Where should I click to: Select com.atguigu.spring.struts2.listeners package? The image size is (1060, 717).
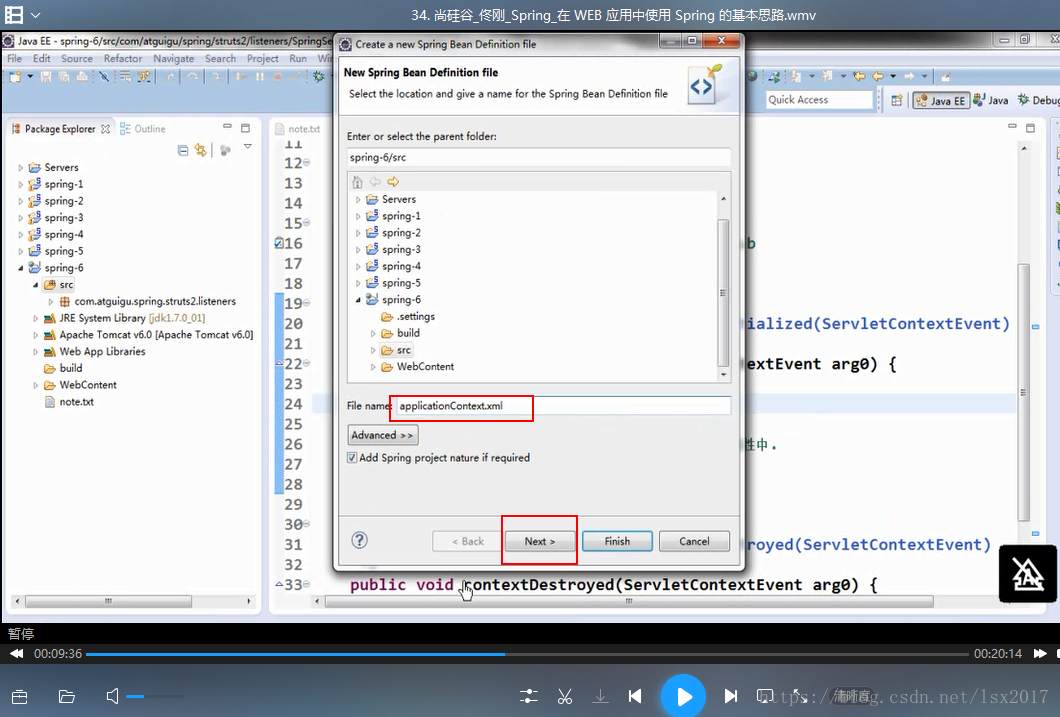[x=147, y=301]
